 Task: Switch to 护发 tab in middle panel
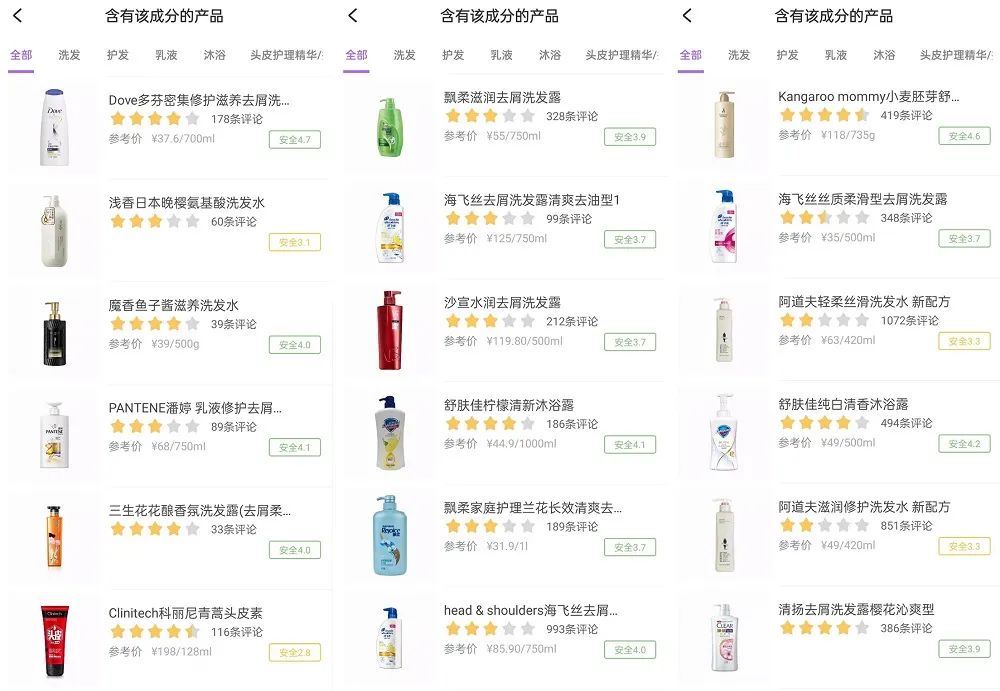coord(453,55)
